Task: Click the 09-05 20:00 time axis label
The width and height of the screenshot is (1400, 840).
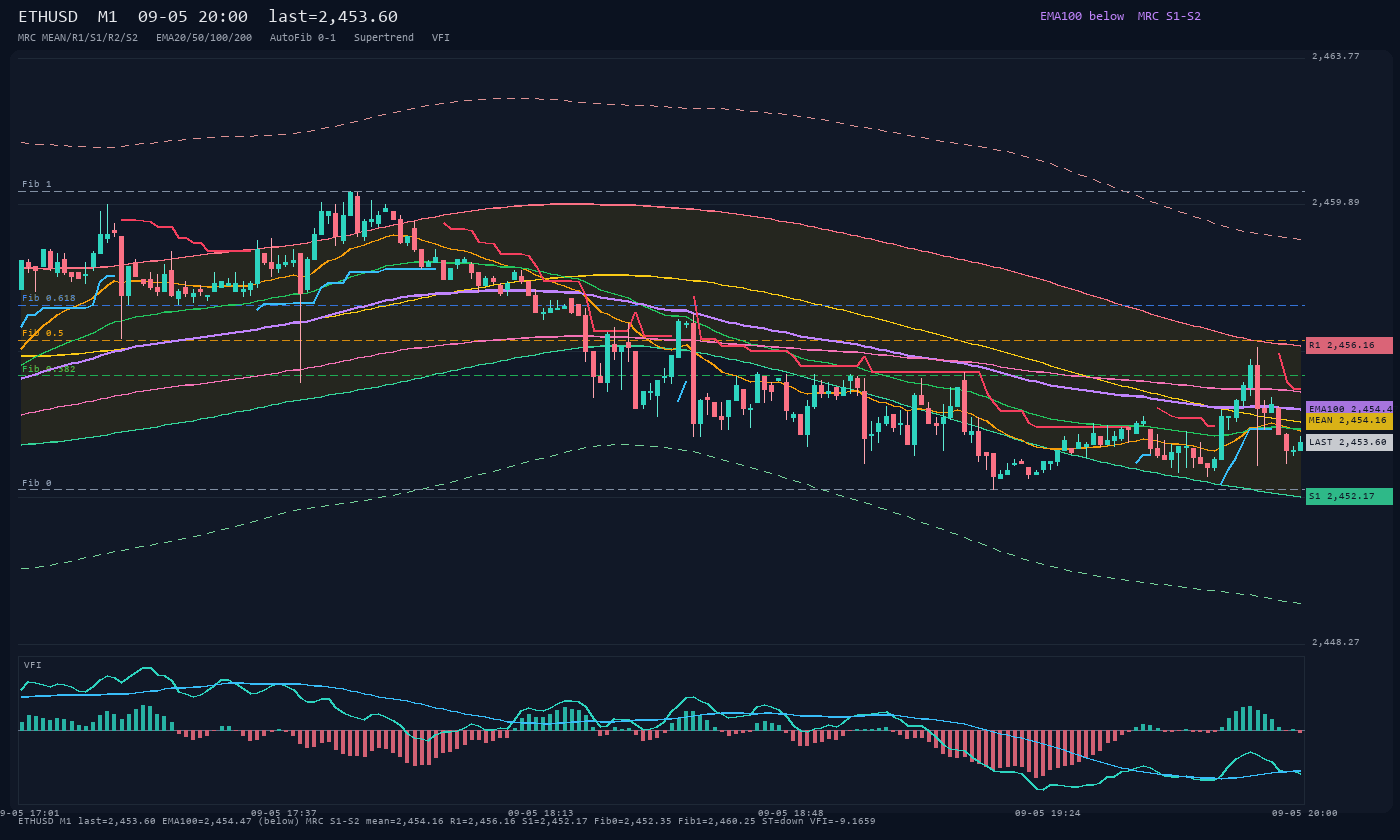Action: click(1305, 813)
